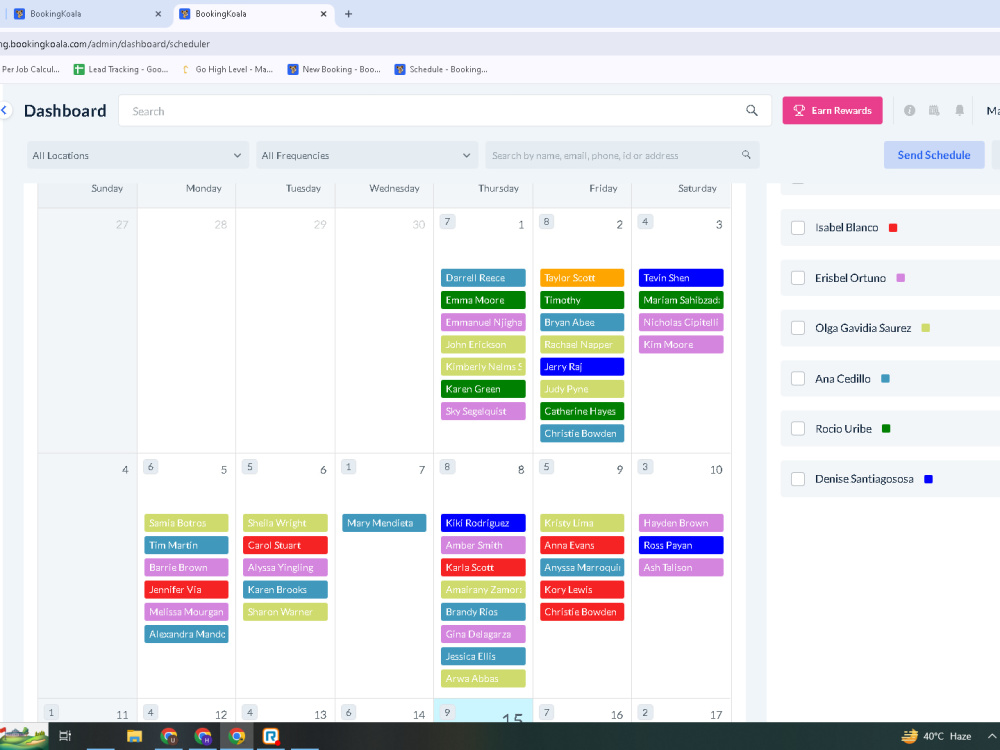The height and width of the screenshot is (750, 1000).
Task: Click the active Chrome taskbar icon
Action: 237,736
